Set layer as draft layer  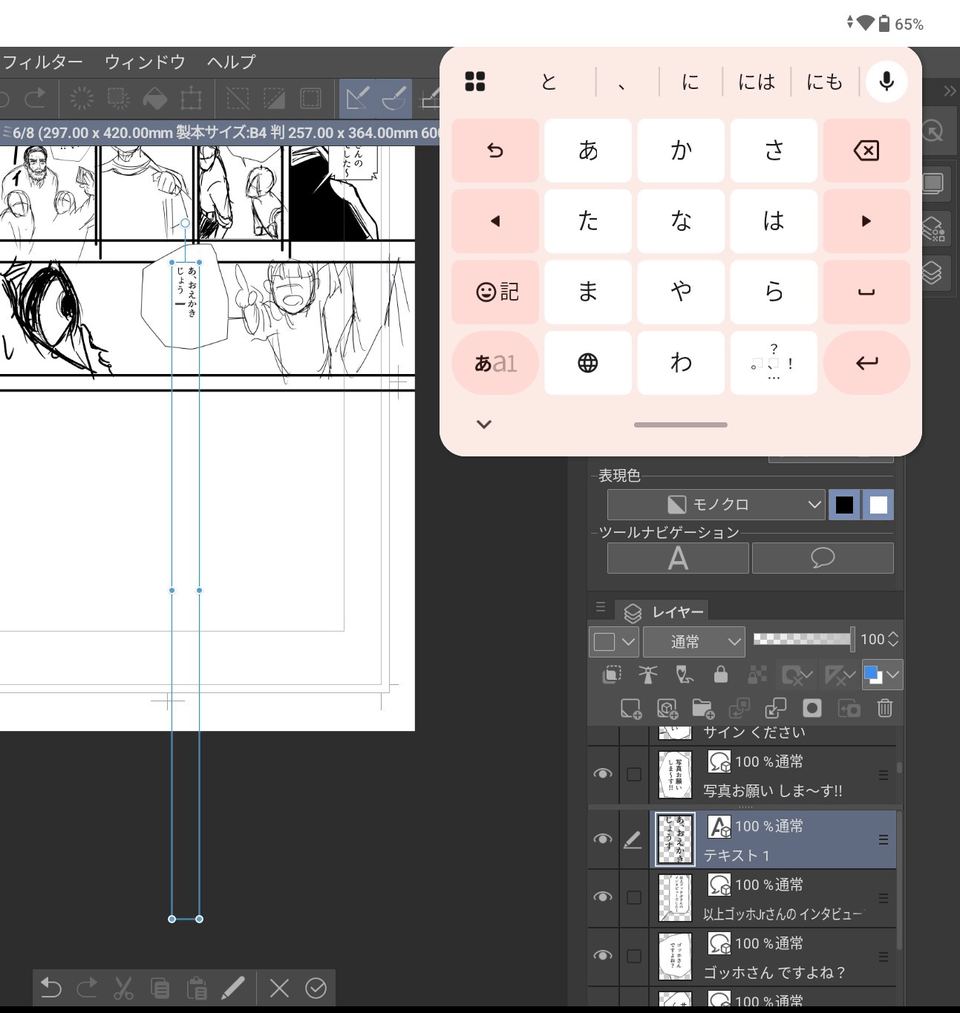[x=684, y=675]
